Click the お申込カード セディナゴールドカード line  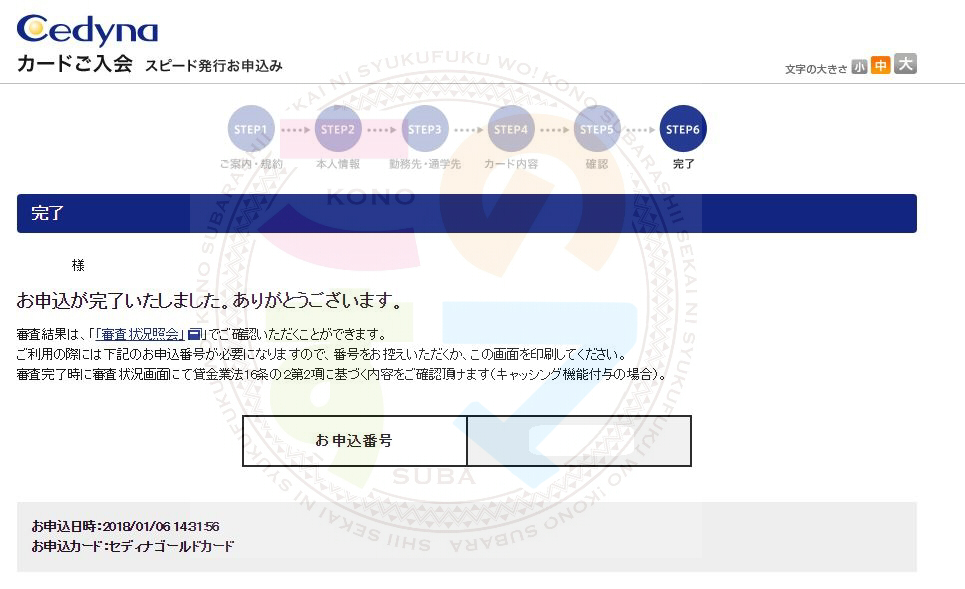133,546
